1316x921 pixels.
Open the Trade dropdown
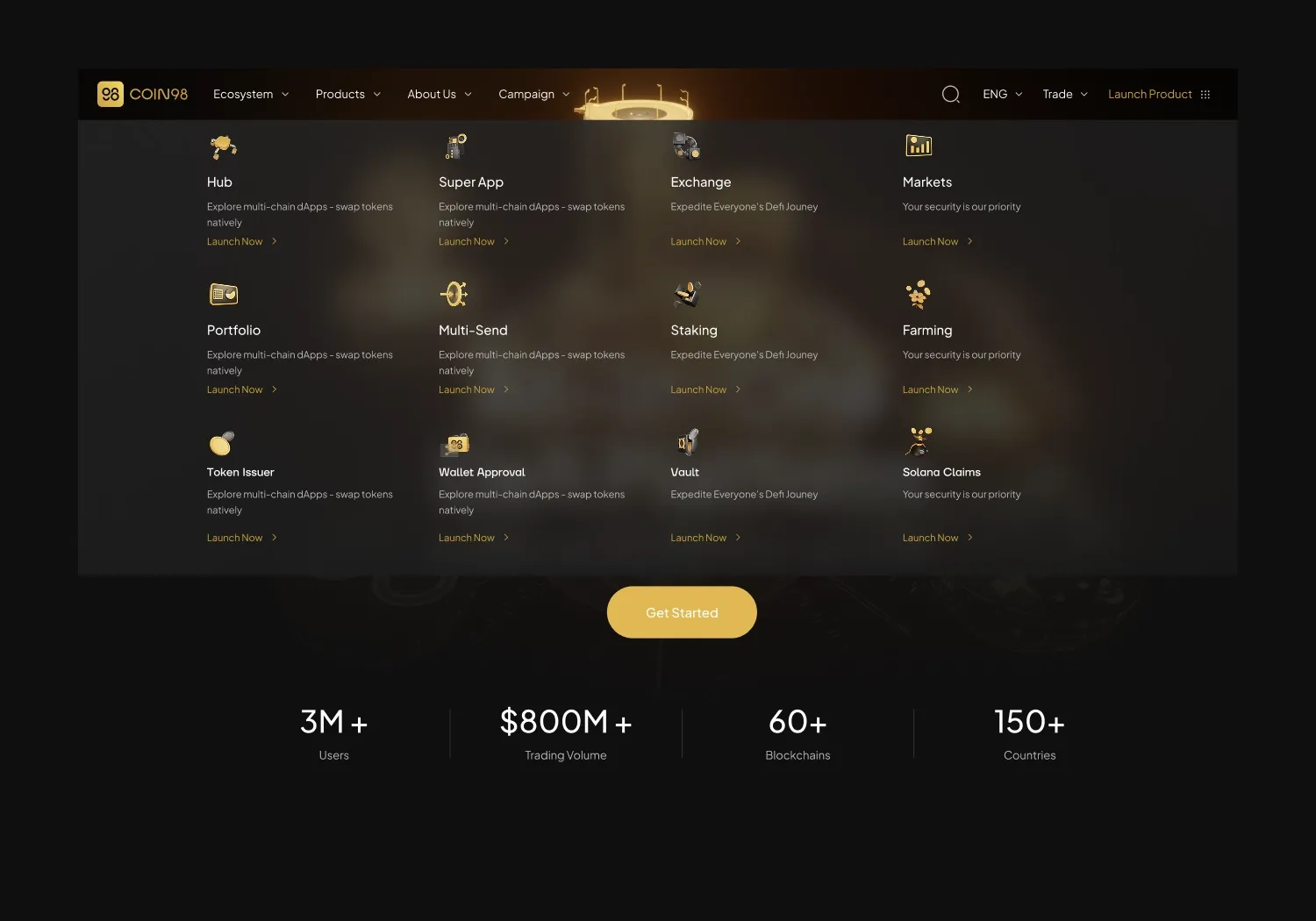1065,94
